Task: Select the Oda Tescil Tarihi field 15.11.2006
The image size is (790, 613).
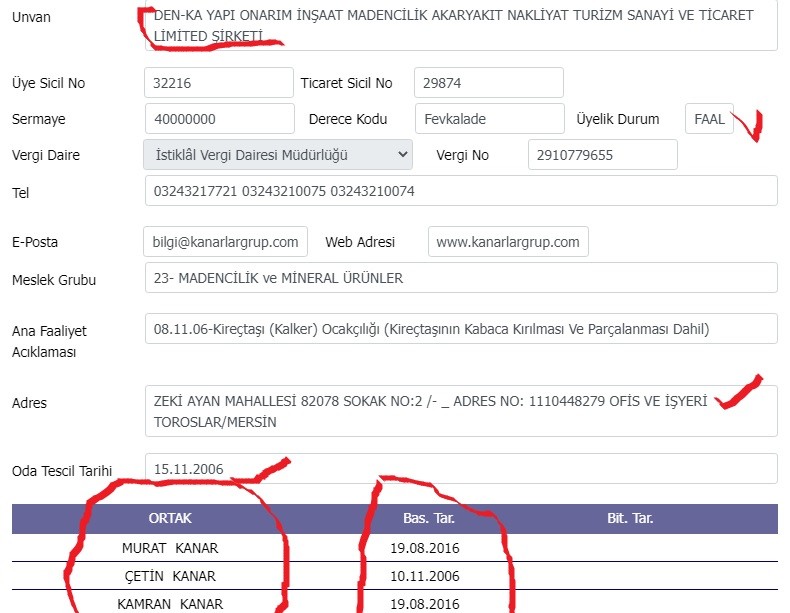Action: pos(461,469)
